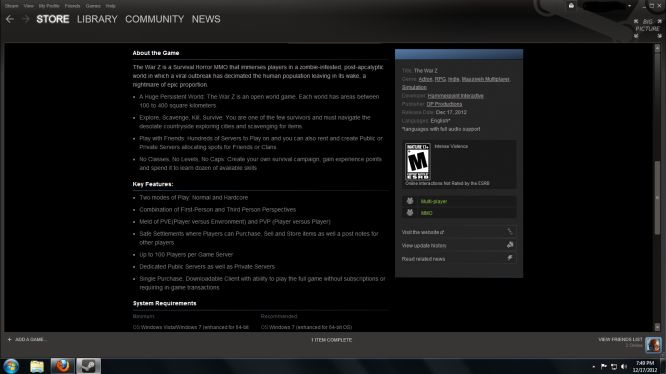Open the Help menu
666x374 pixels.
[x=110, y=6]
